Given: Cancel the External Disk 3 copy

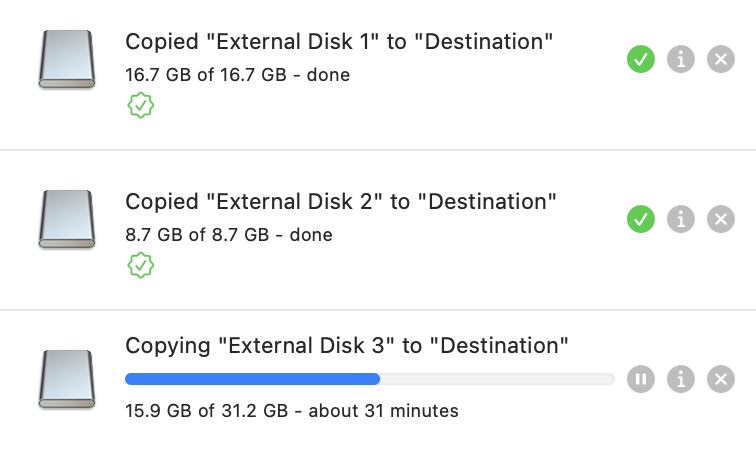Looking at the screenshot, I should [x=720, y=379].
